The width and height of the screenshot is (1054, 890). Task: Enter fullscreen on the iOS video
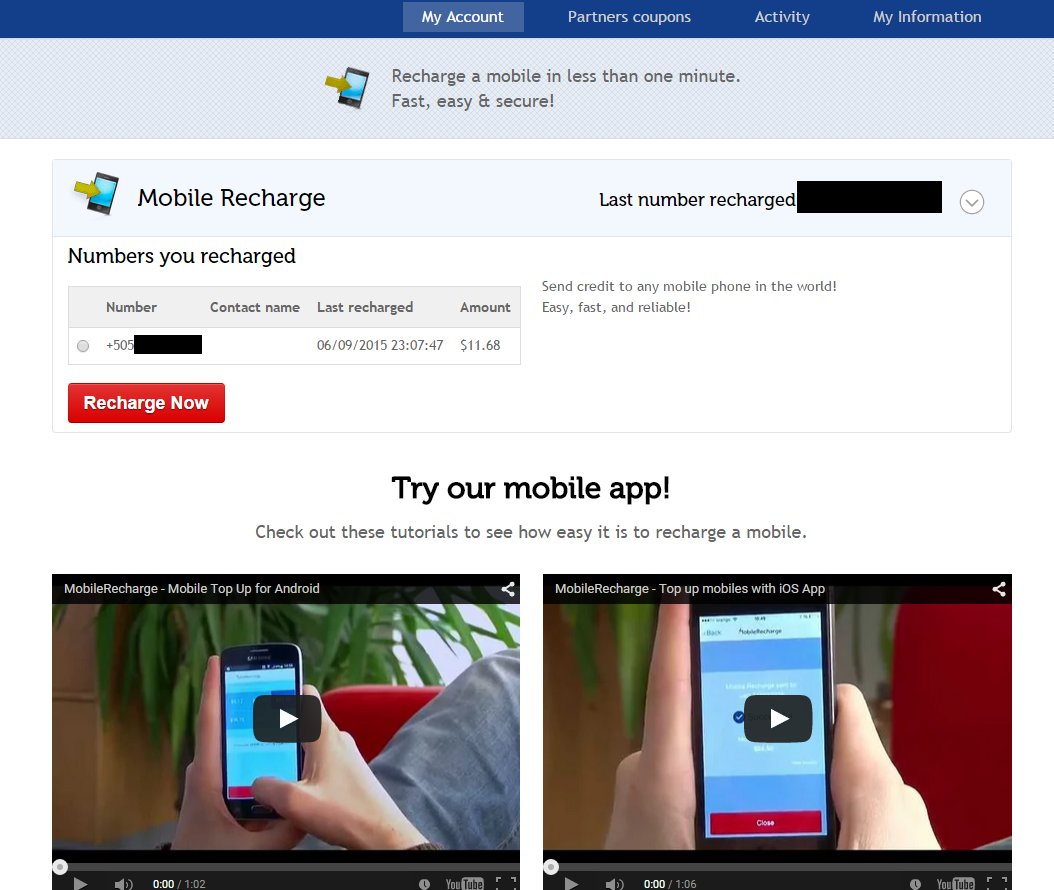tap(998, 883)
